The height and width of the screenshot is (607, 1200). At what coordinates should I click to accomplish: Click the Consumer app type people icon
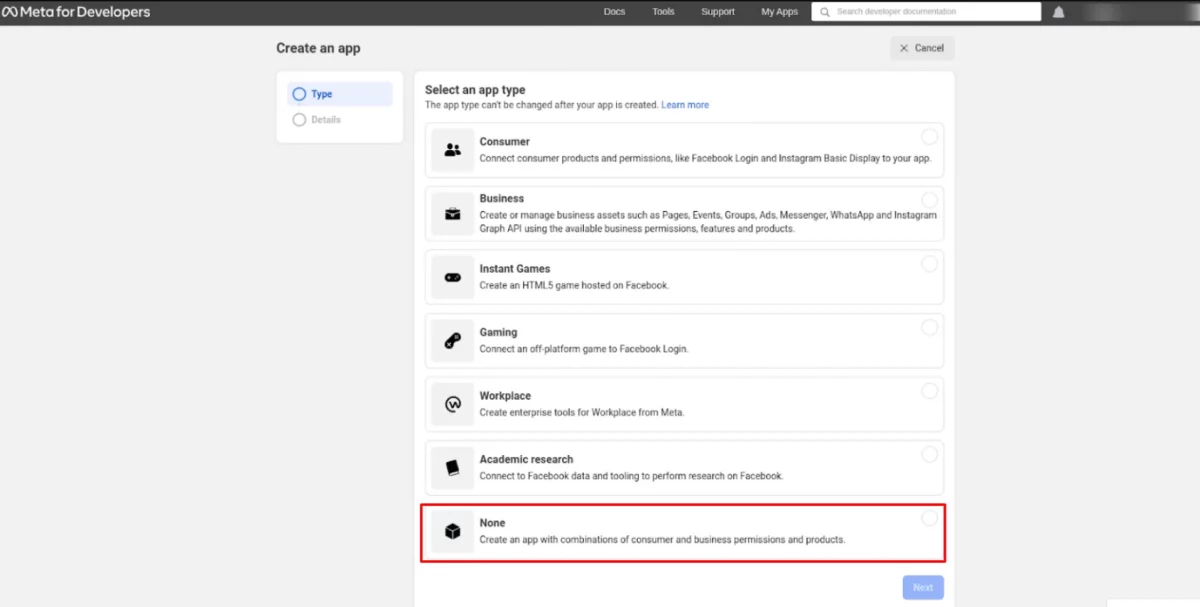point(453,150)
